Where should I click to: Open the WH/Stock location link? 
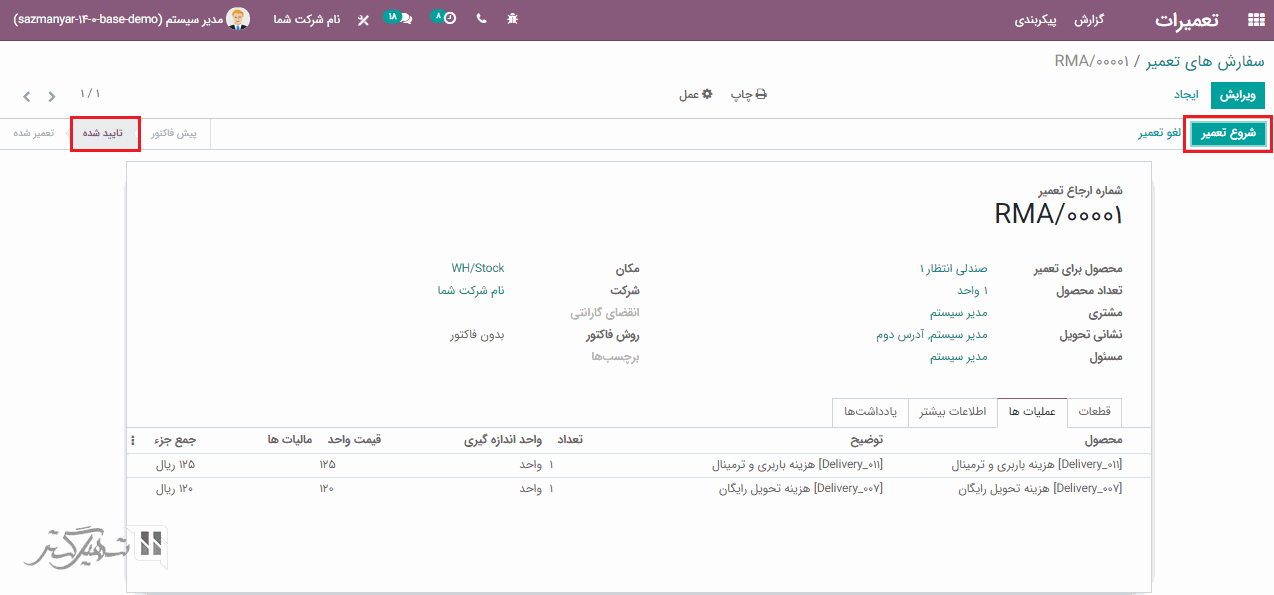click(x=477, y=268)
